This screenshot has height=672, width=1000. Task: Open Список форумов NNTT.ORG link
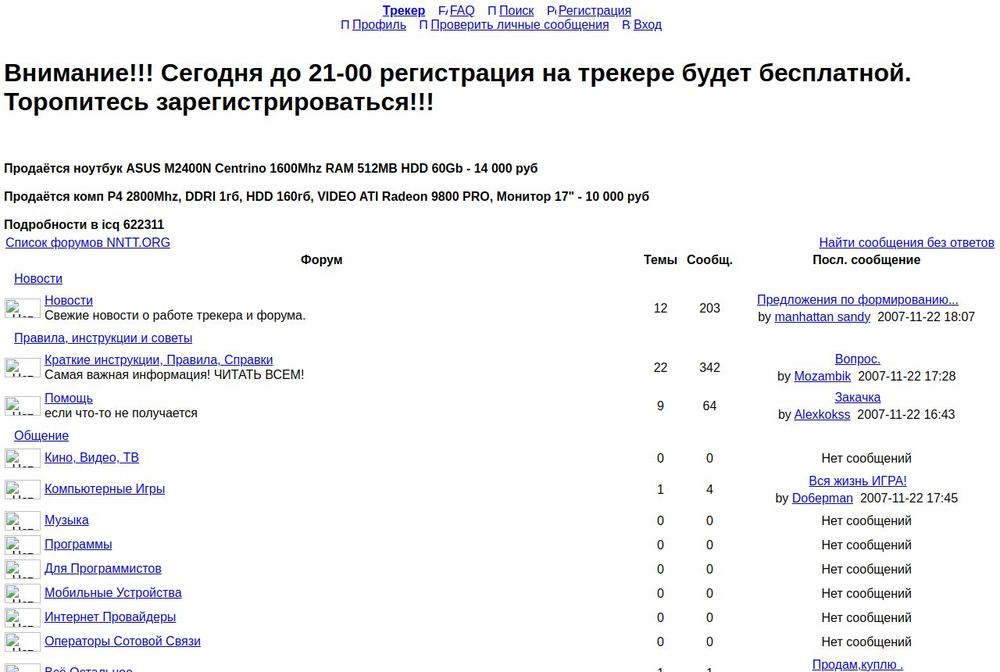click(x=87, y=243)
